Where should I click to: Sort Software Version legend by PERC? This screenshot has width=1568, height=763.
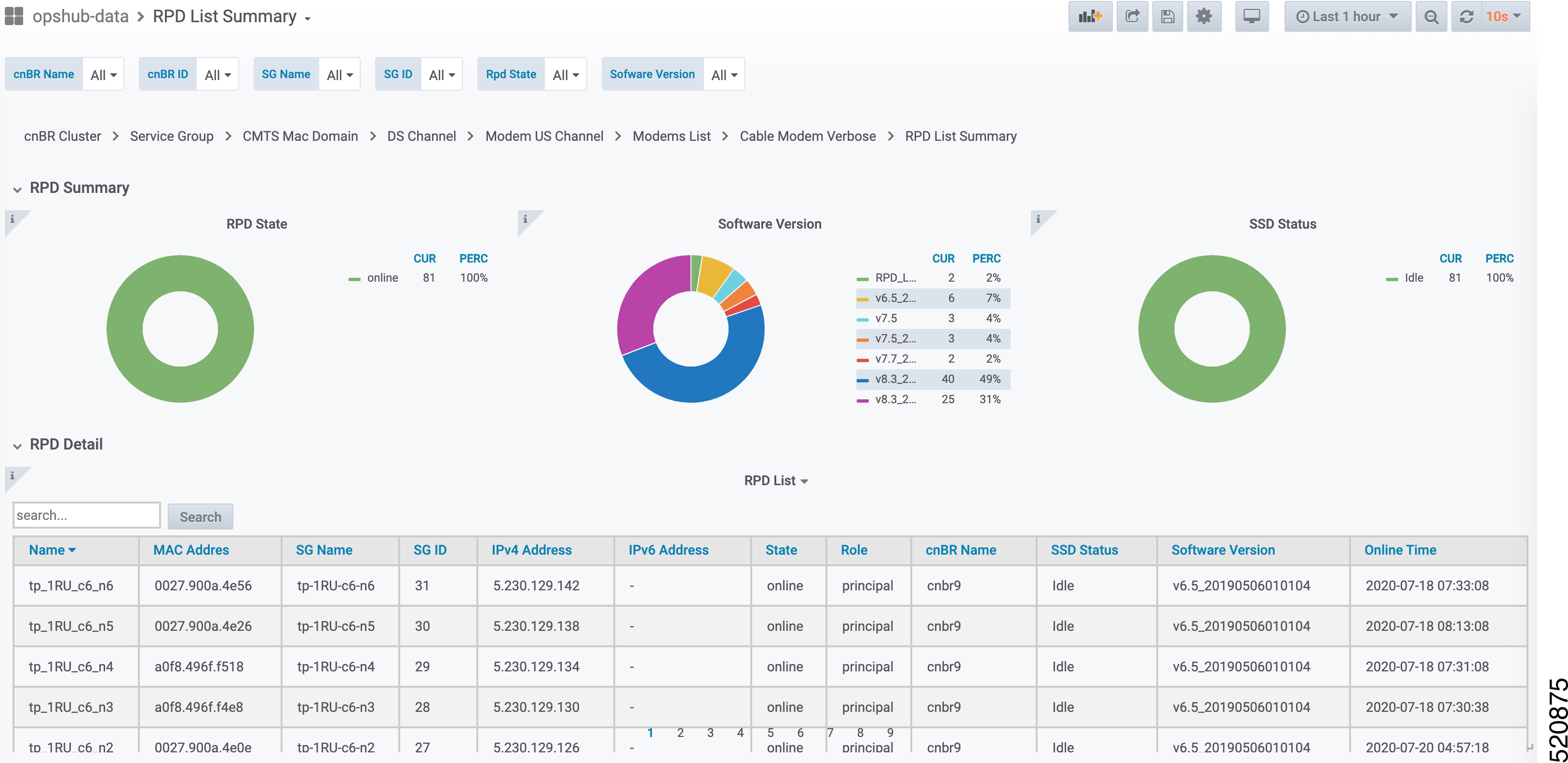pyautogui.click(x=986, y=258)
